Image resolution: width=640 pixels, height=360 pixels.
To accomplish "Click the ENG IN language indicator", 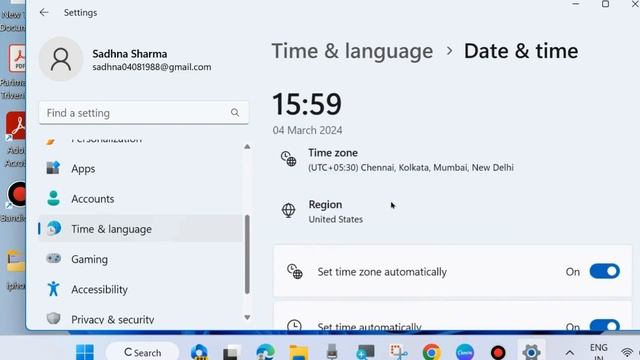I will 598,351.
